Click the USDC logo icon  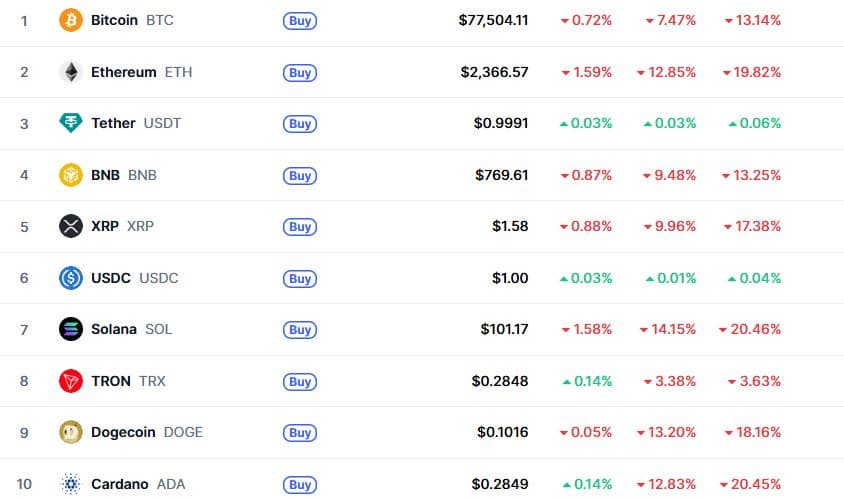click(x=71, y=278)
